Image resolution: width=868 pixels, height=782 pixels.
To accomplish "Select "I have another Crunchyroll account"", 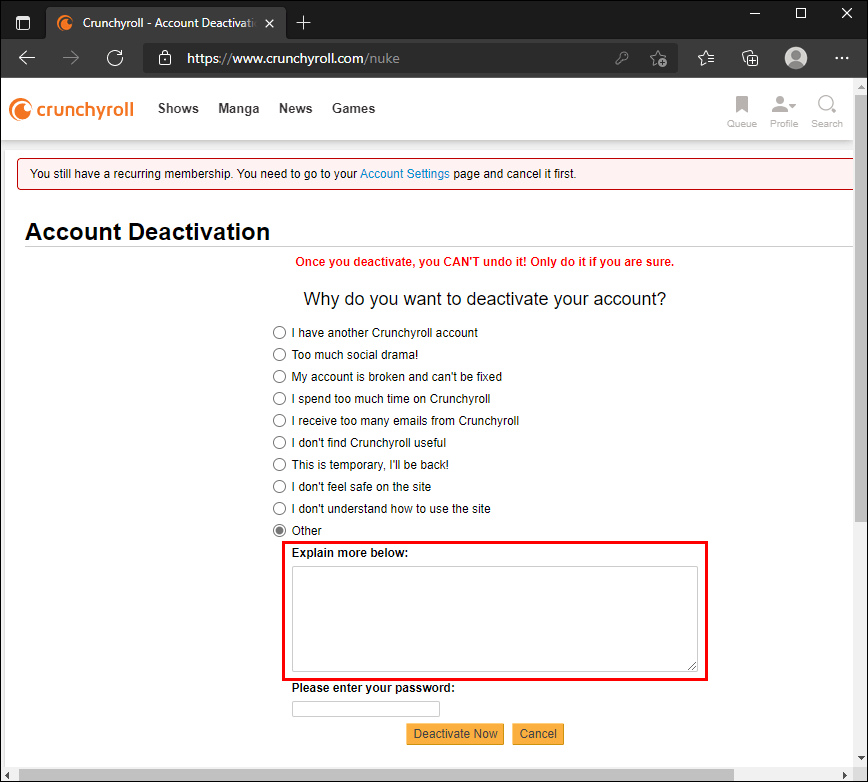I will click(280, 333).
